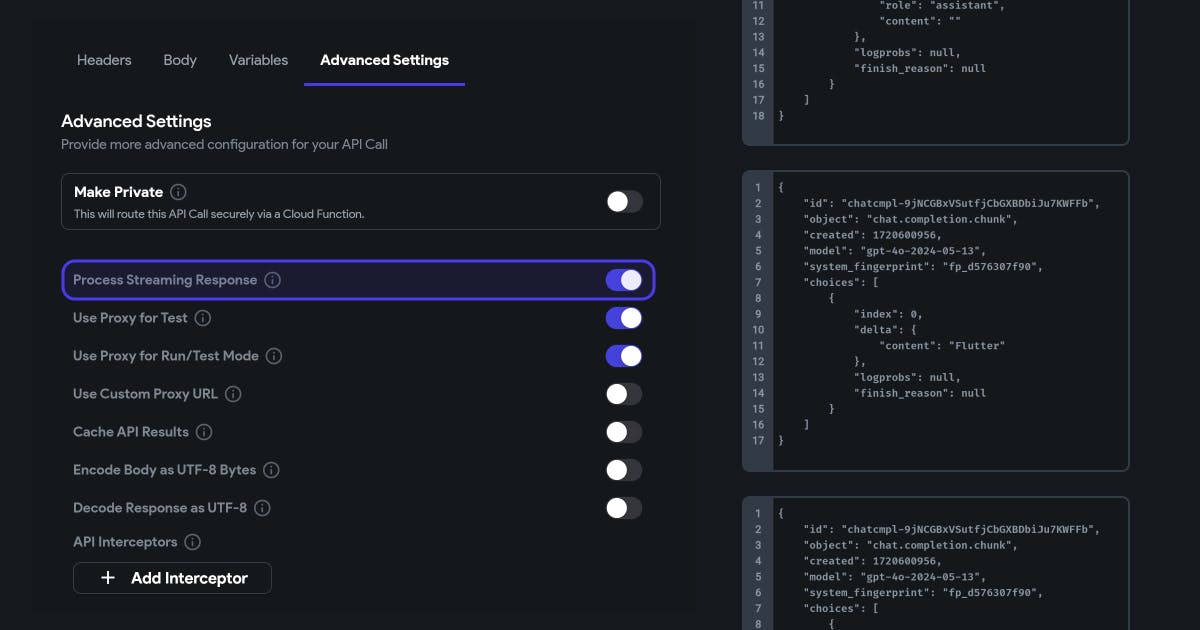Enable Encode Body as UTF-8 Bytes
The height and width of the screenshot is (630, 1200).
[624, 470]
